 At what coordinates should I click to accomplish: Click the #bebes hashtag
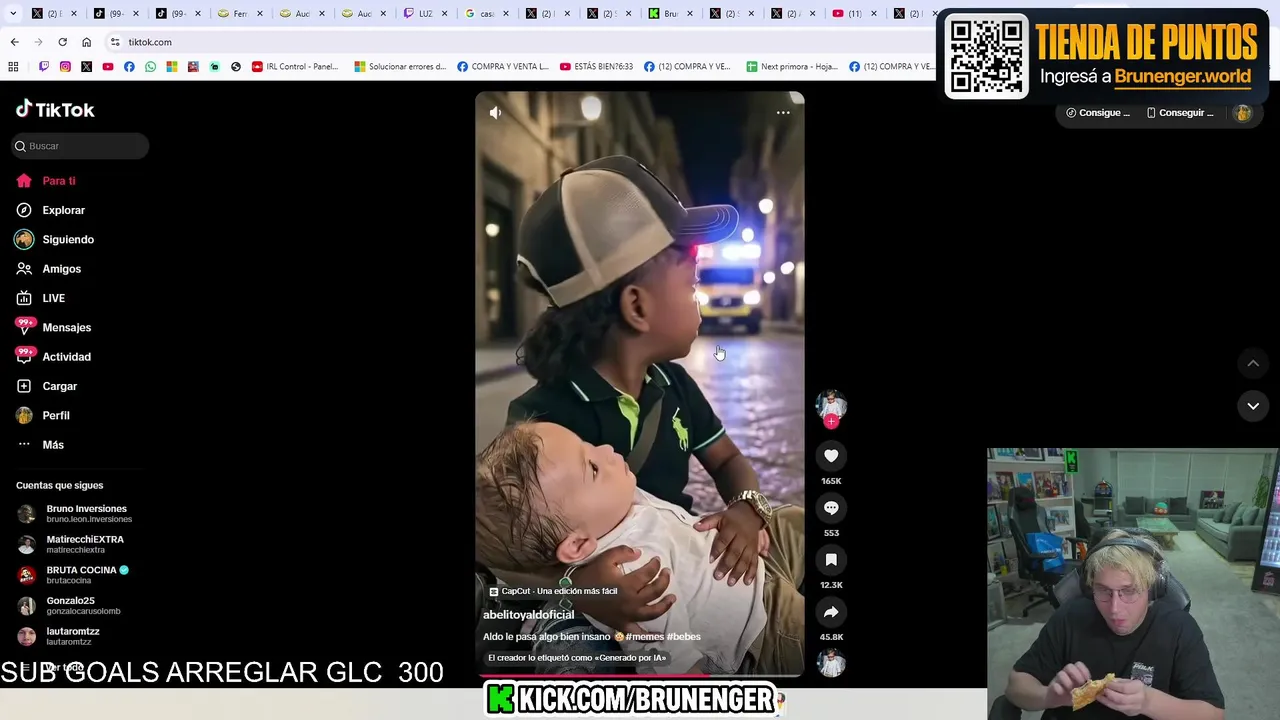pyautogui.click(x=683, y=637)
